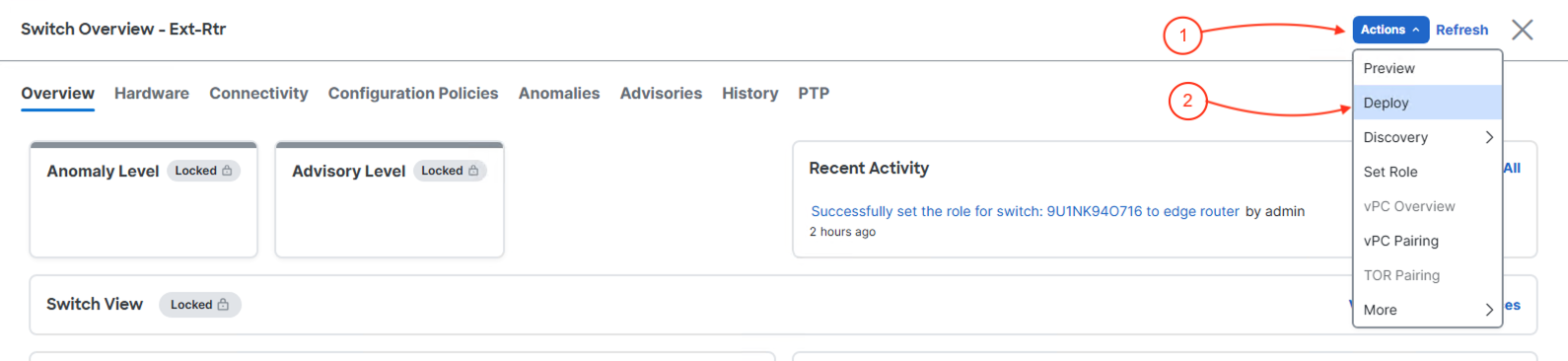This screenshot has height=361, width=1568.
Task: Open the Anomalies tab
Action: point(559,93)
